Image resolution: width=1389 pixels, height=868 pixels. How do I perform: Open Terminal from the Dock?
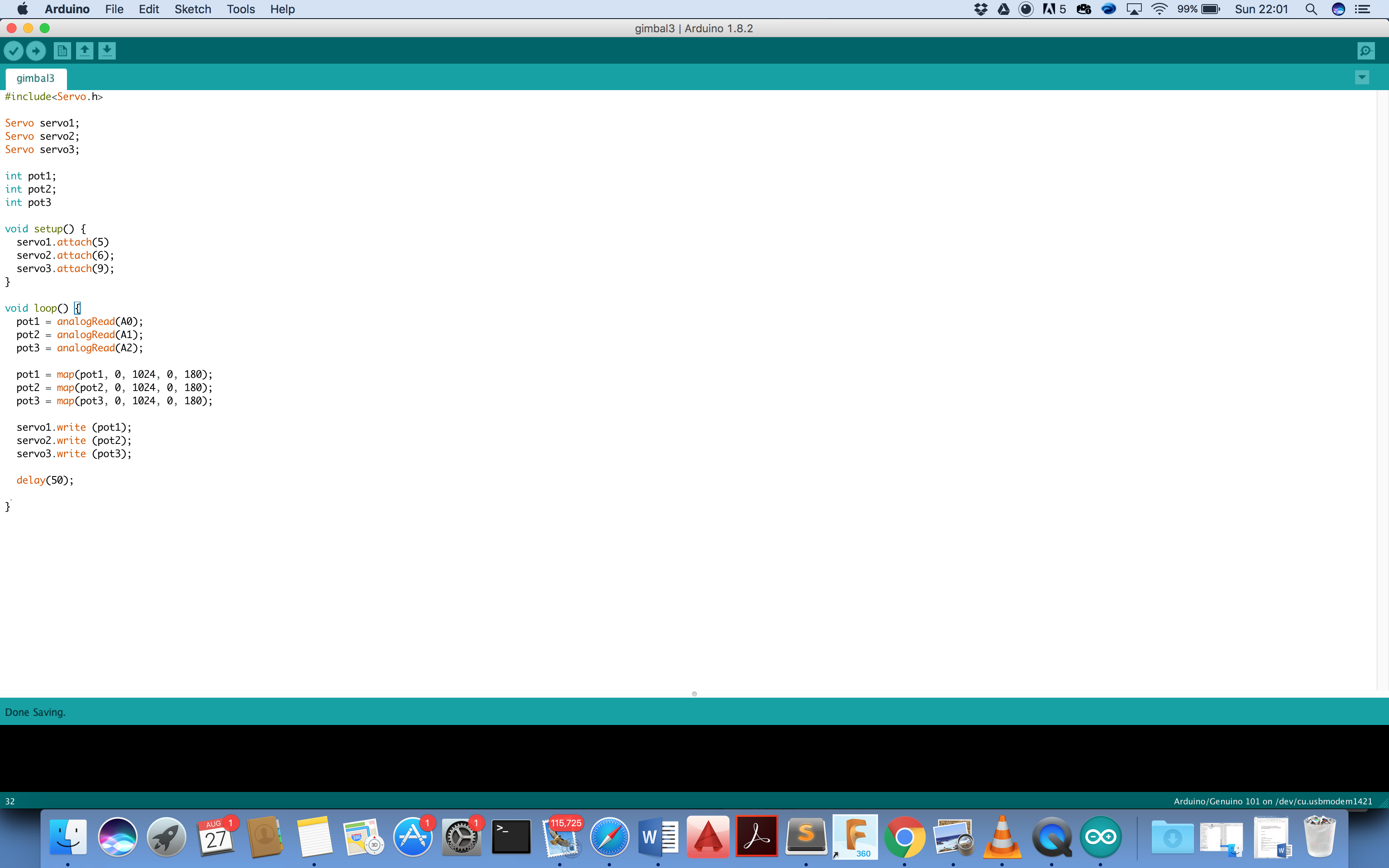[511, 837]
